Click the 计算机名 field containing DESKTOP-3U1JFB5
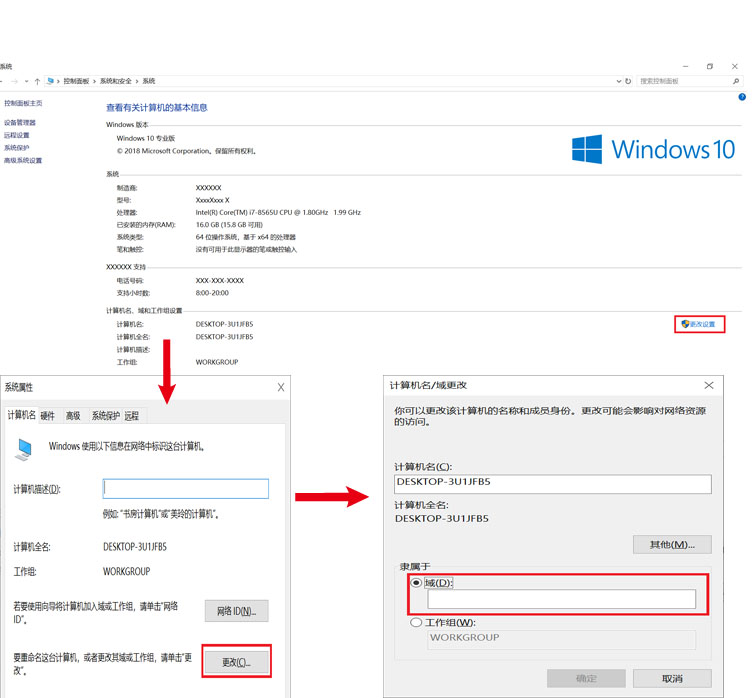Viewport: 756px width, 698px height. (552, 482)
